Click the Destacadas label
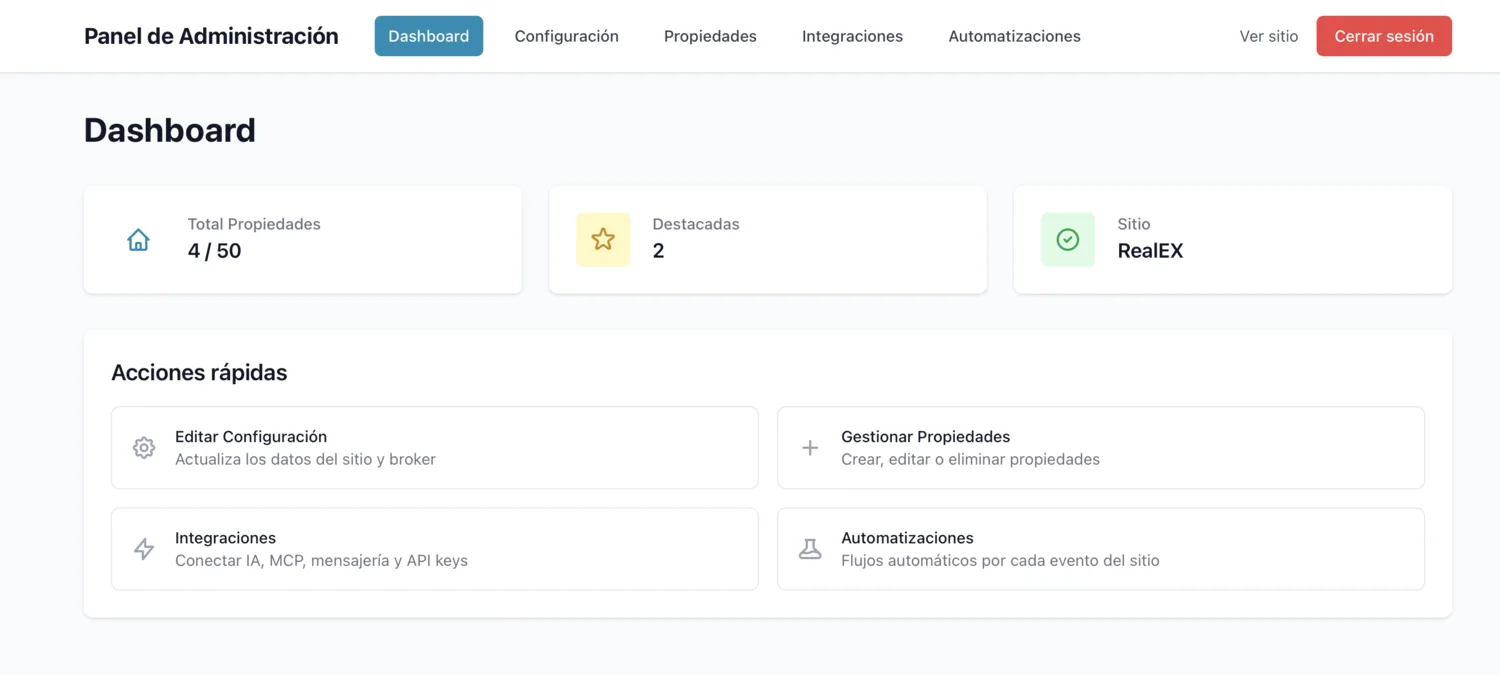Viewport: 1500px width, 675px height. tap(696, 224)
